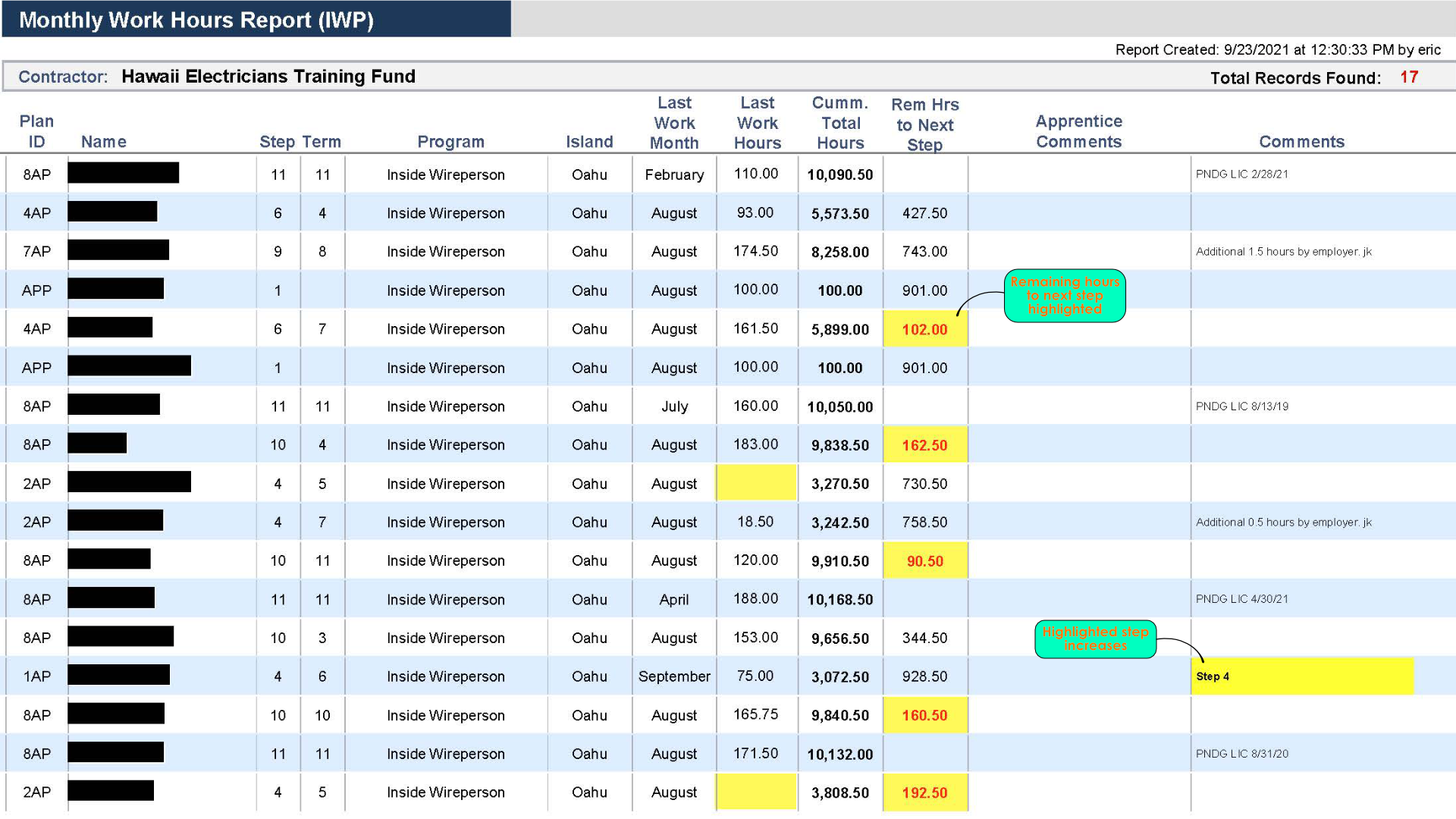
Task: Click the Island column header
Action: (x=589, y=142)
